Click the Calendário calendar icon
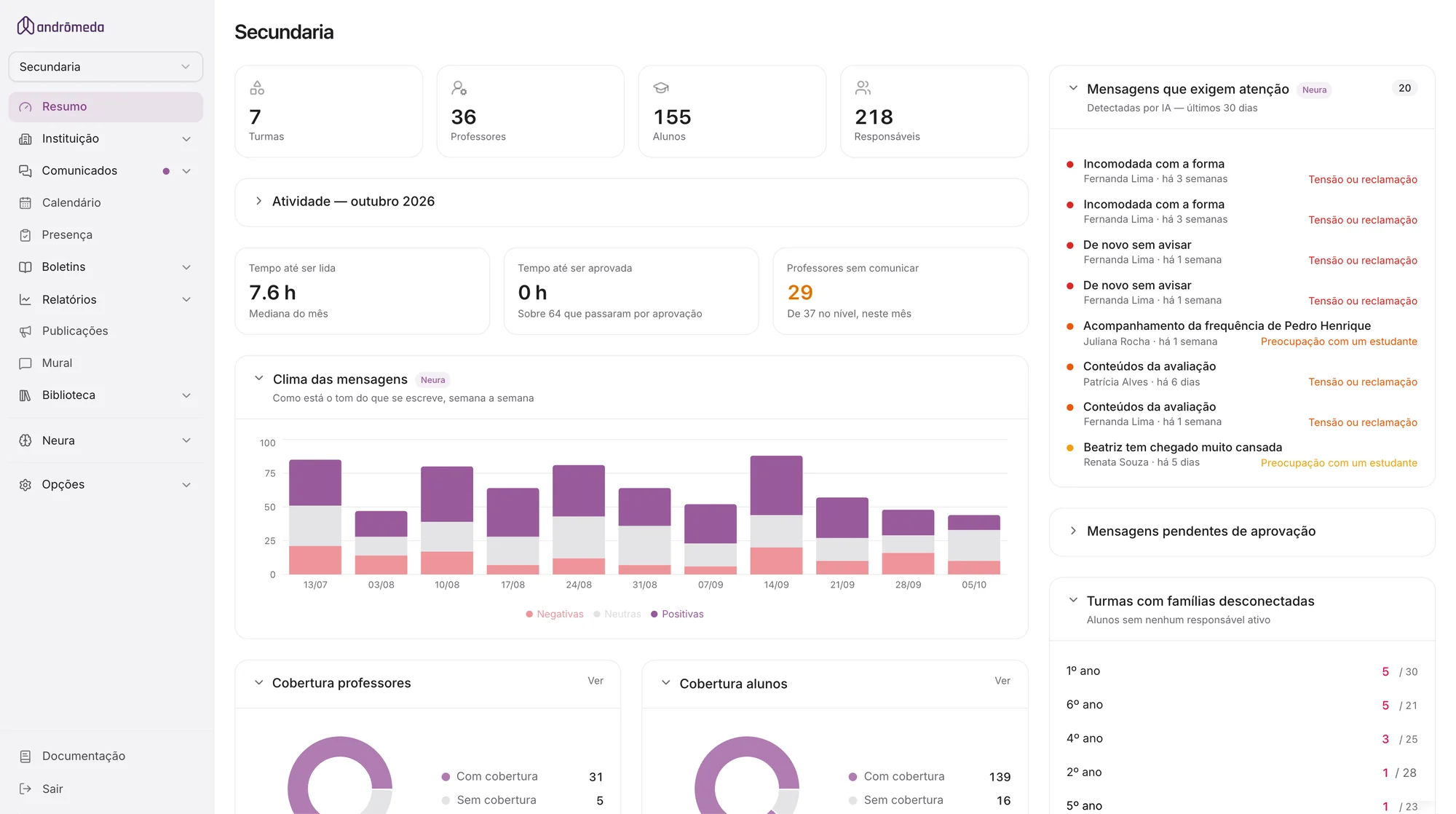This screenshot has height=814, width=1456. pyautogui.click(x=25, y=203)
